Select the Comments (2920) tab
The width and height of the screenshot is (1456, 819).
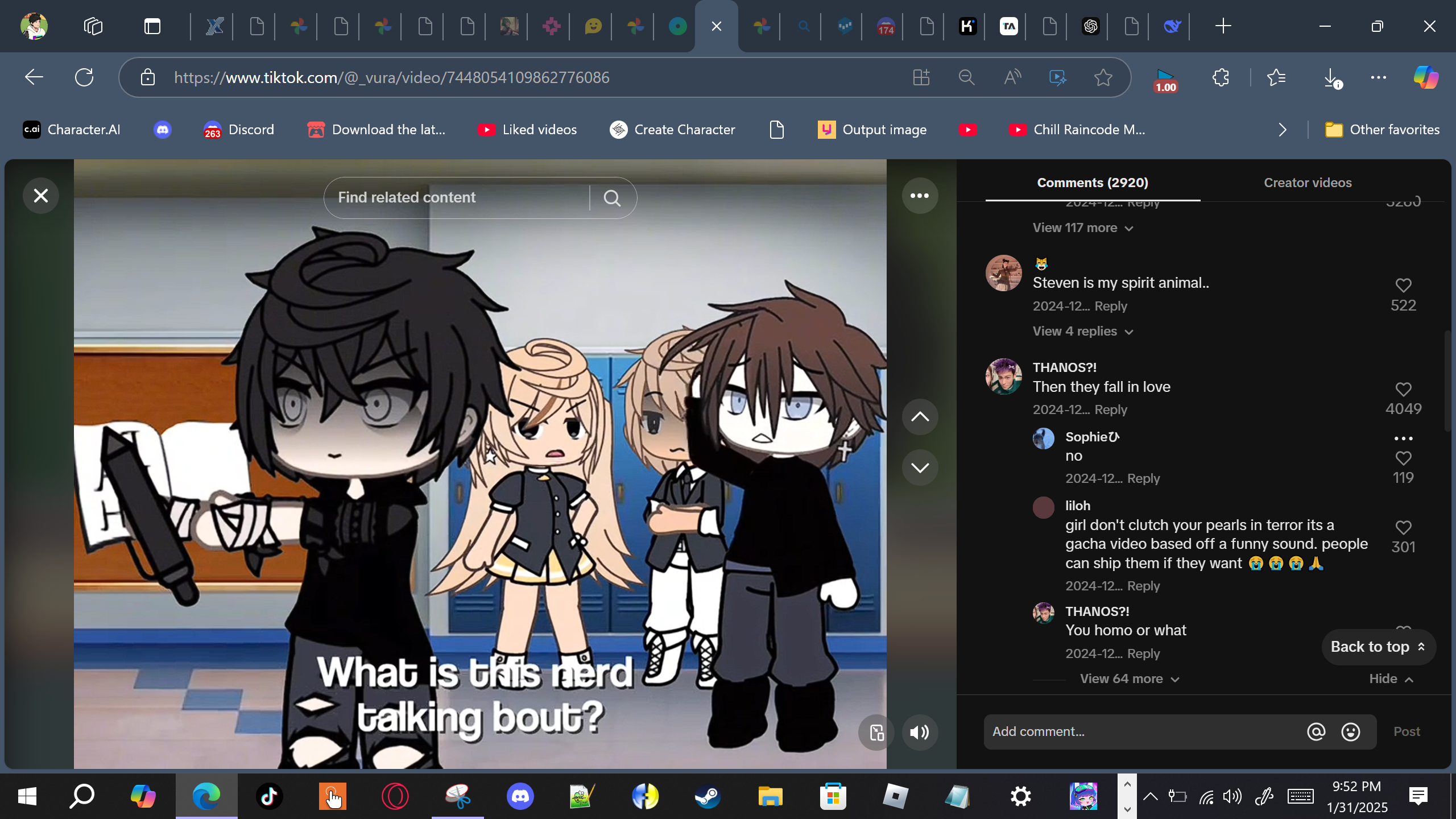[x=1092, y=183]
